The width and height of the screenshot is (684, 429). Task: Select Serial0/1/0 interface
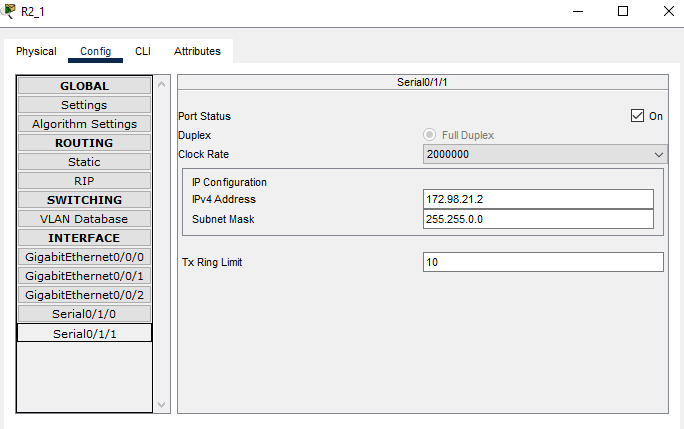[84, 314]
